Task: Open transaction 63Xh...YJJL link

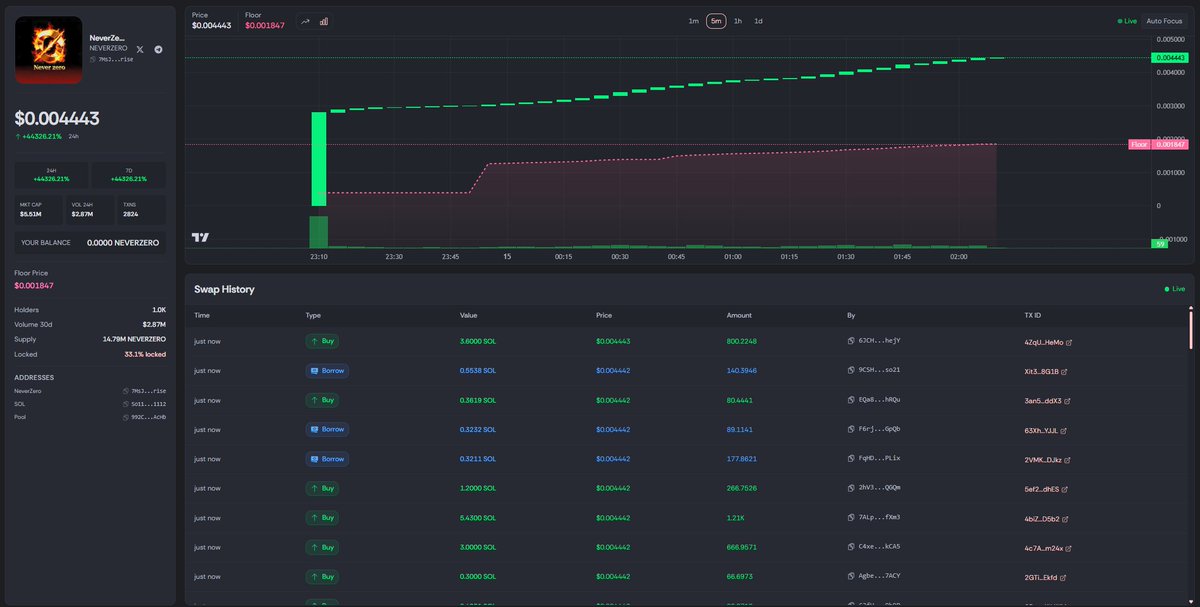Action: pos(1046,430)
